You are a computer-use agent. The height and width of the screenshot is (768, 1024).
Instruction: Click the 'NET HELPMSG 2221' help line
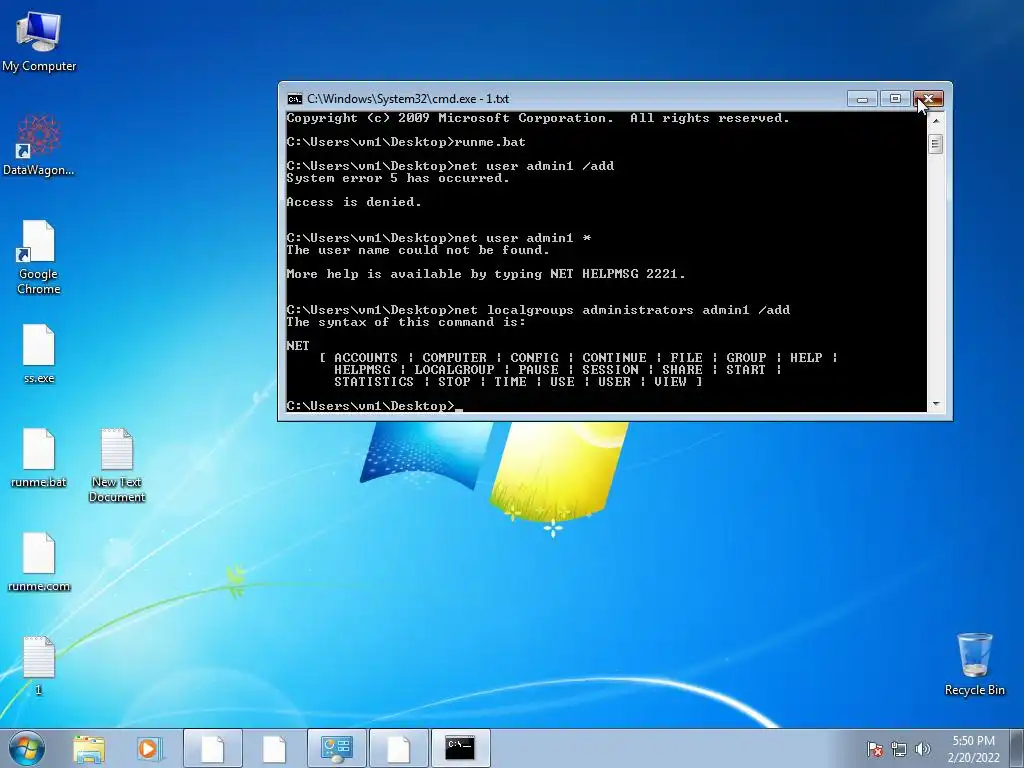coord(486,274)
